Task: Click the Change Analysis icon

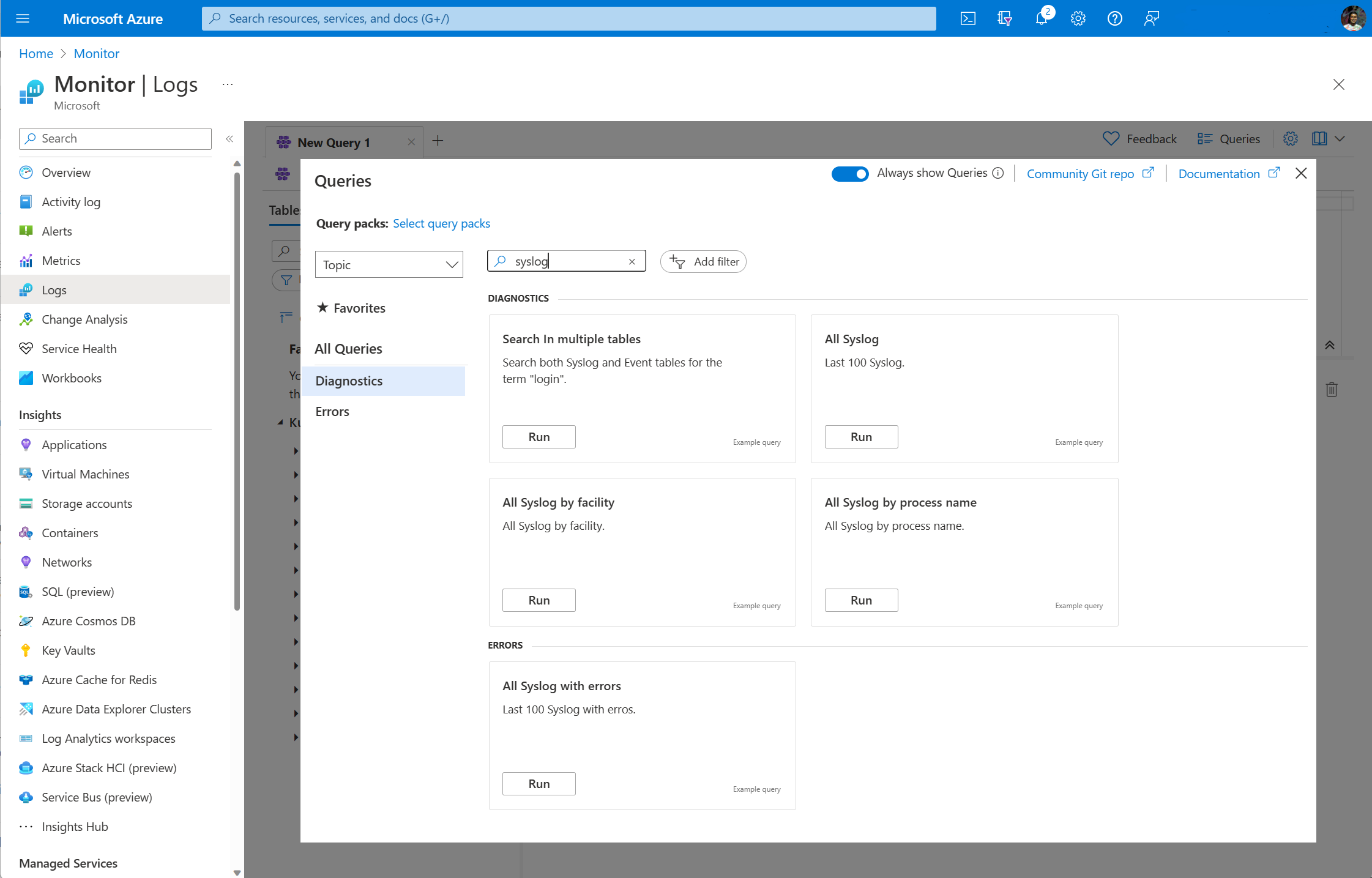Action: click(26, 319)
